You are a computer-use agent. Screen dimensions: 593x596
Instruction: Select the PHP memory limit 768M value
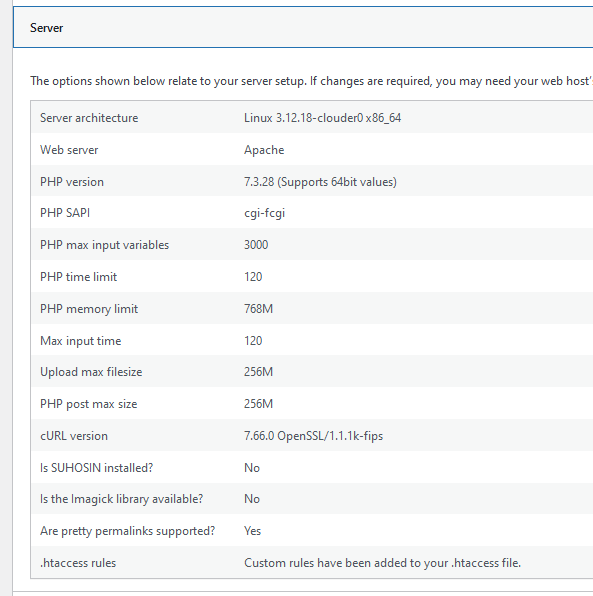pos(258,309)
